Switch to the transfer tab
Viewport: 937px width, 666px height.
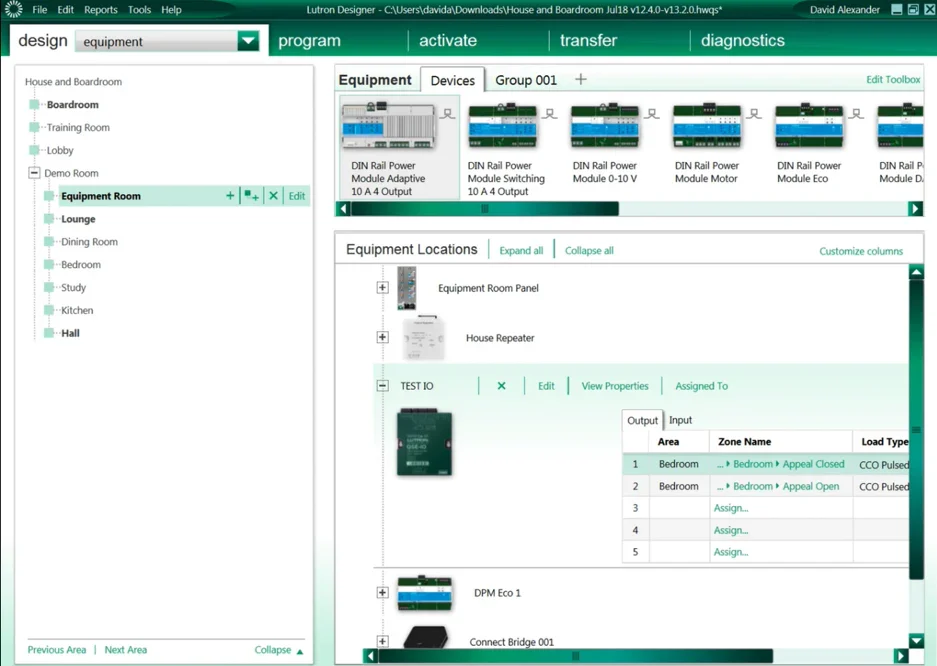[x=588, y=41]
